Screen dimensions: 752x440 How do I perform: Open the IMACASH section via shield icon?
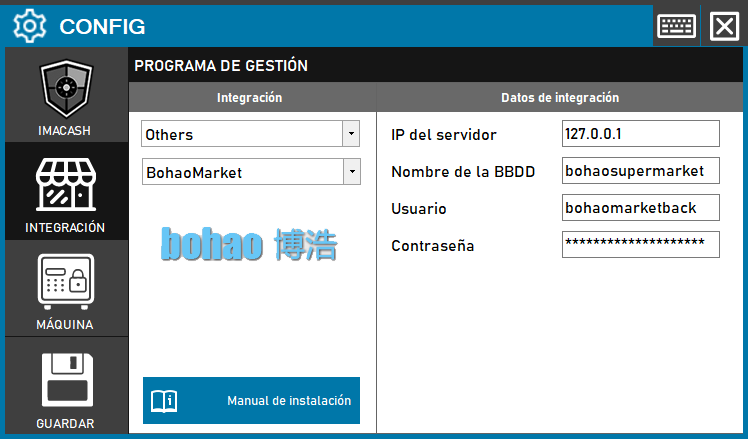pyautogui.click(x=66, y=90)
